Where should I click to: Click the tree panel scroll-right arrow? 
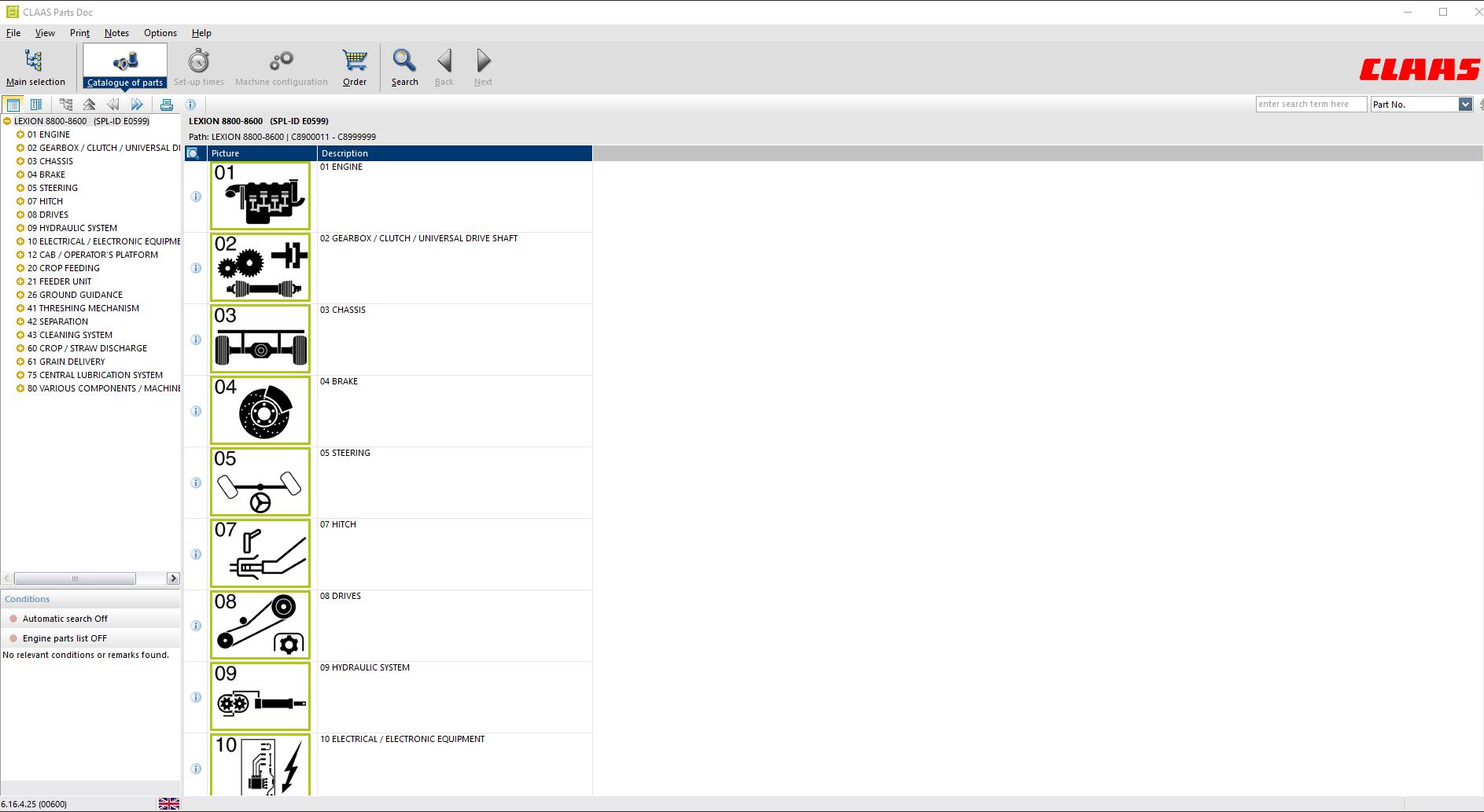[x=173, y=579]
